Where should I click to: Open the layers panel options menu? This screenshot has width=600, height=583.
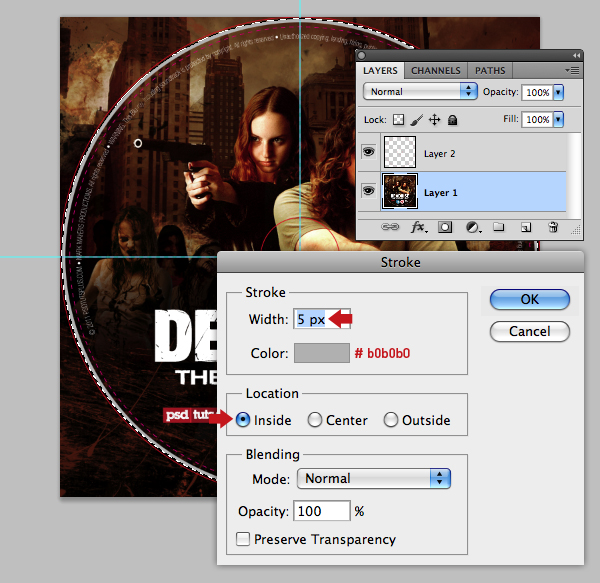[x=572, y=71]
